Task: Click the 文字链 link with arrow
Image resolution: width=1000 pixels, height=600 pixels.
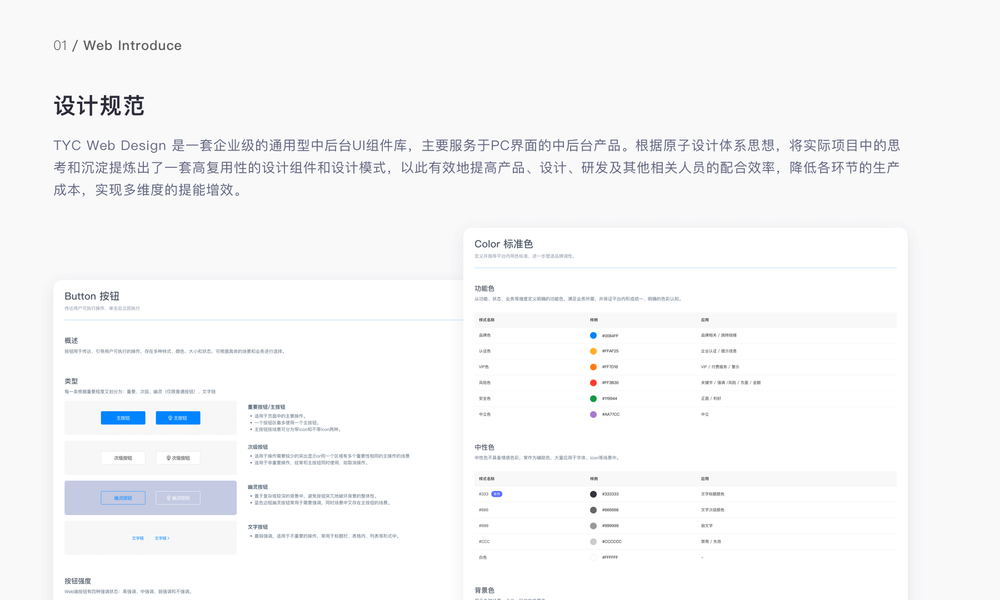Action: 162,538
